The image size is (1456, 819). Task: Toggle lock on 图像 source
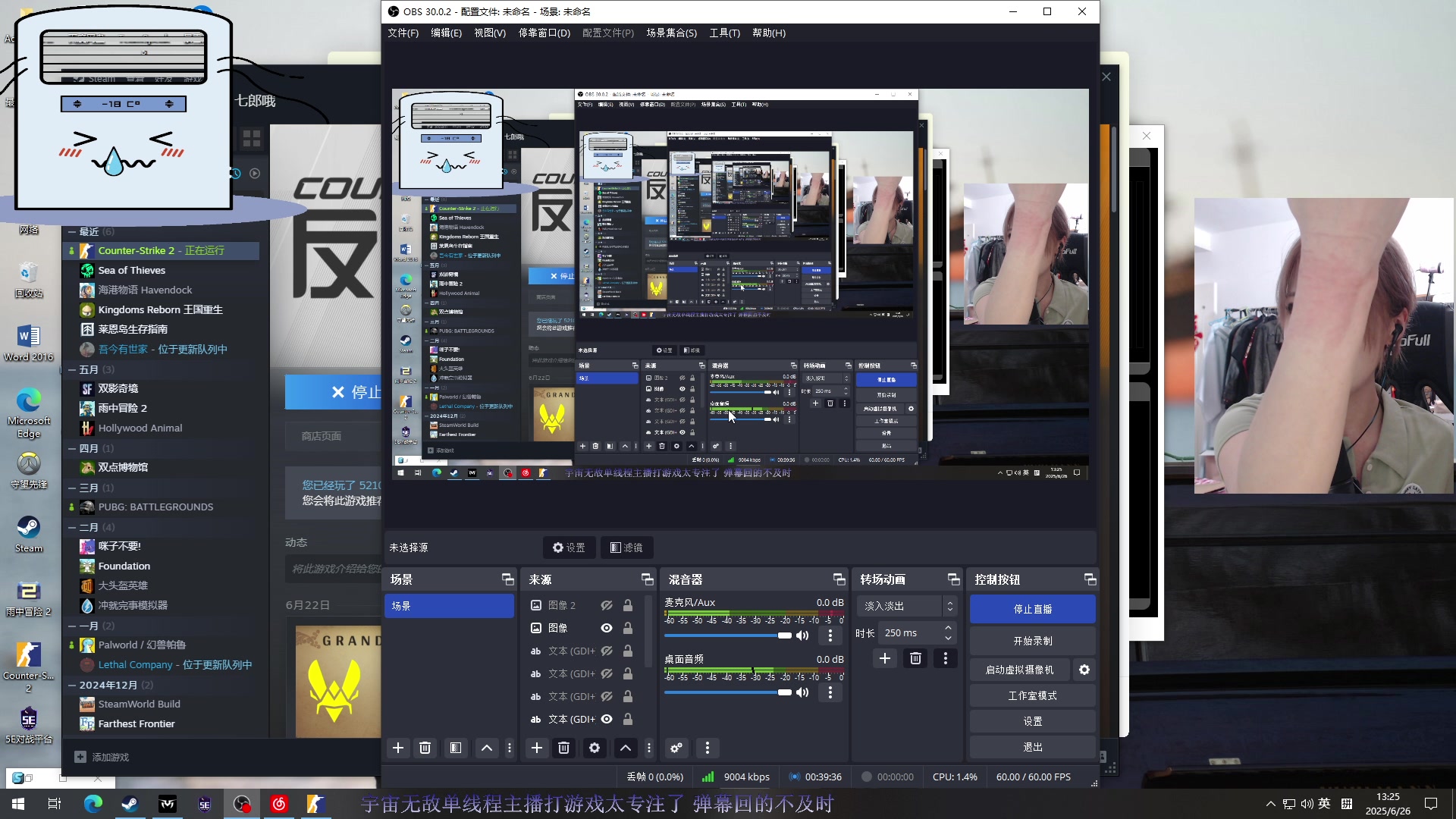point(628,628)
